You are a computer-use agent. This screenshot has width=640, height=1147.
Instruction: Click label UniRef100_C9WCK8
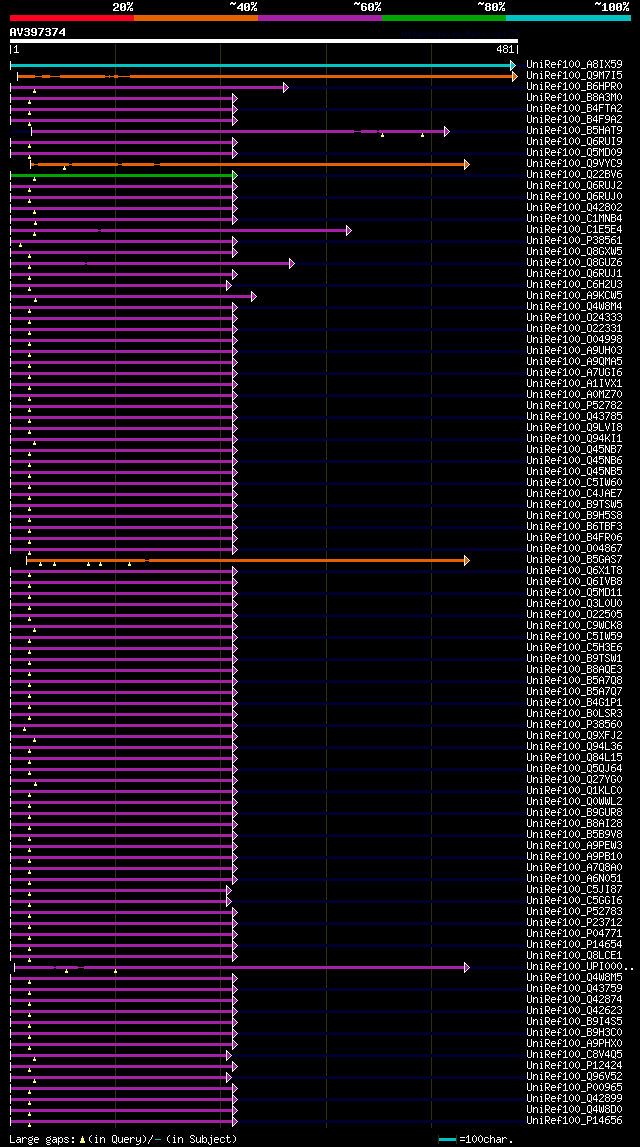point(574,625)
